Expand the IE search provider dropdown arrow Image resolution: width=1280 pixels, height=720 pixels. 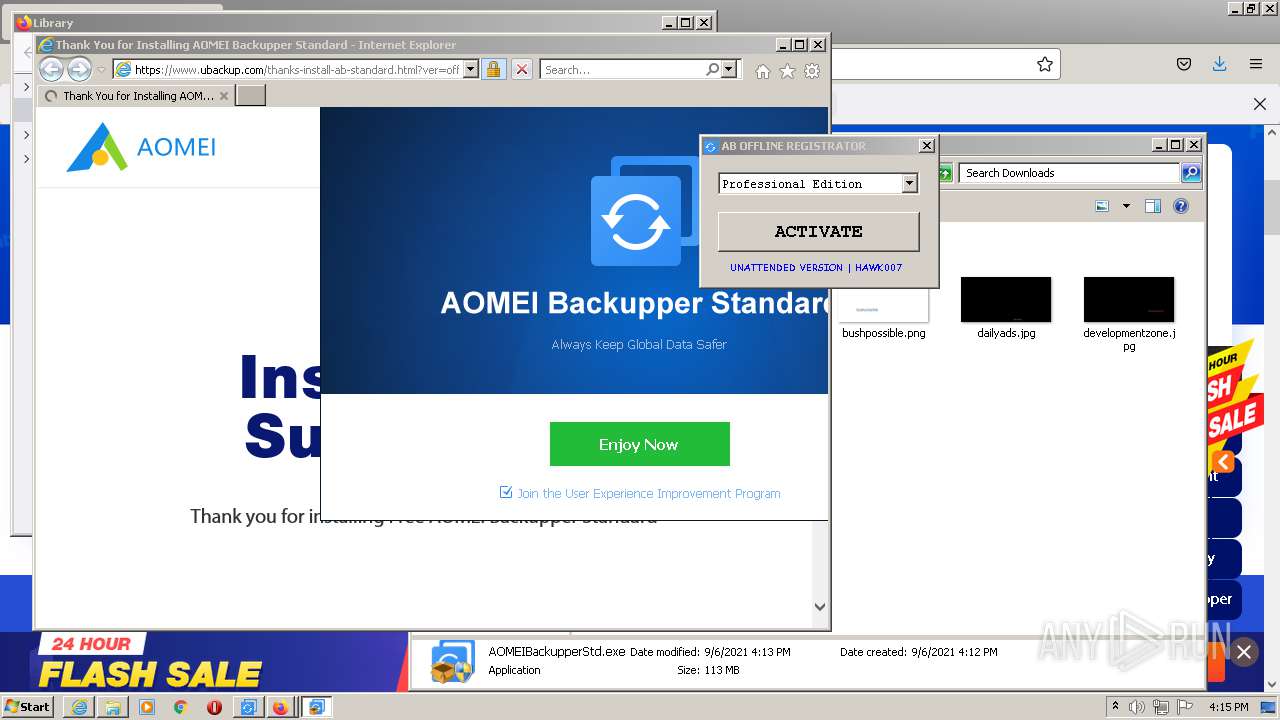point(729,70)
